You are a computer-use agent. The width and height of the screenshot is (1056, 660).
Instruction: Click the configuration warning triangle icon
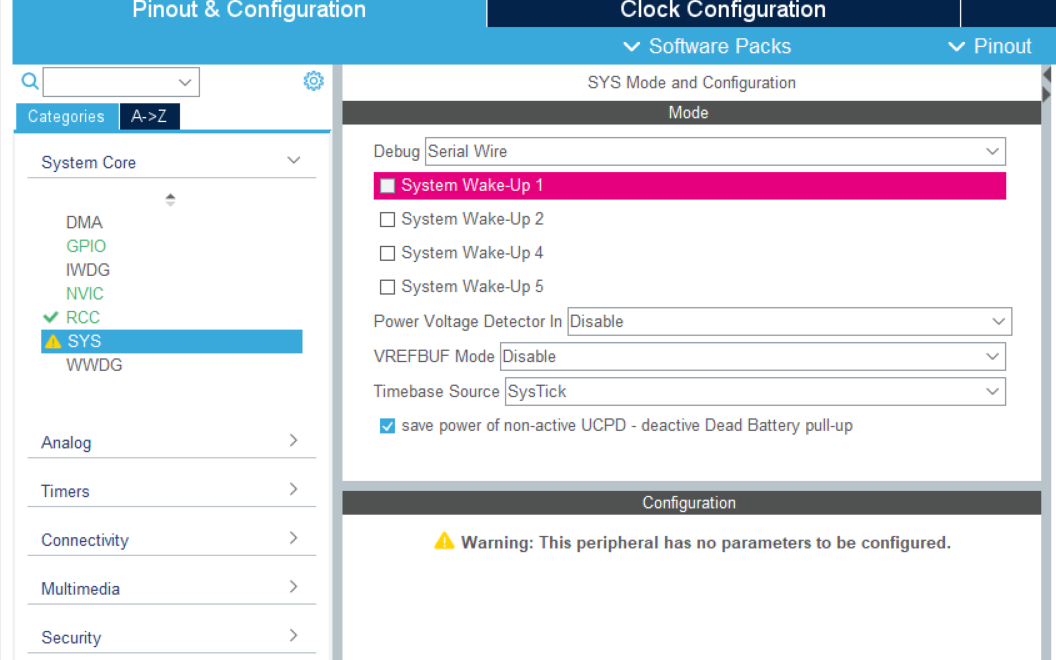coord(444,541)
